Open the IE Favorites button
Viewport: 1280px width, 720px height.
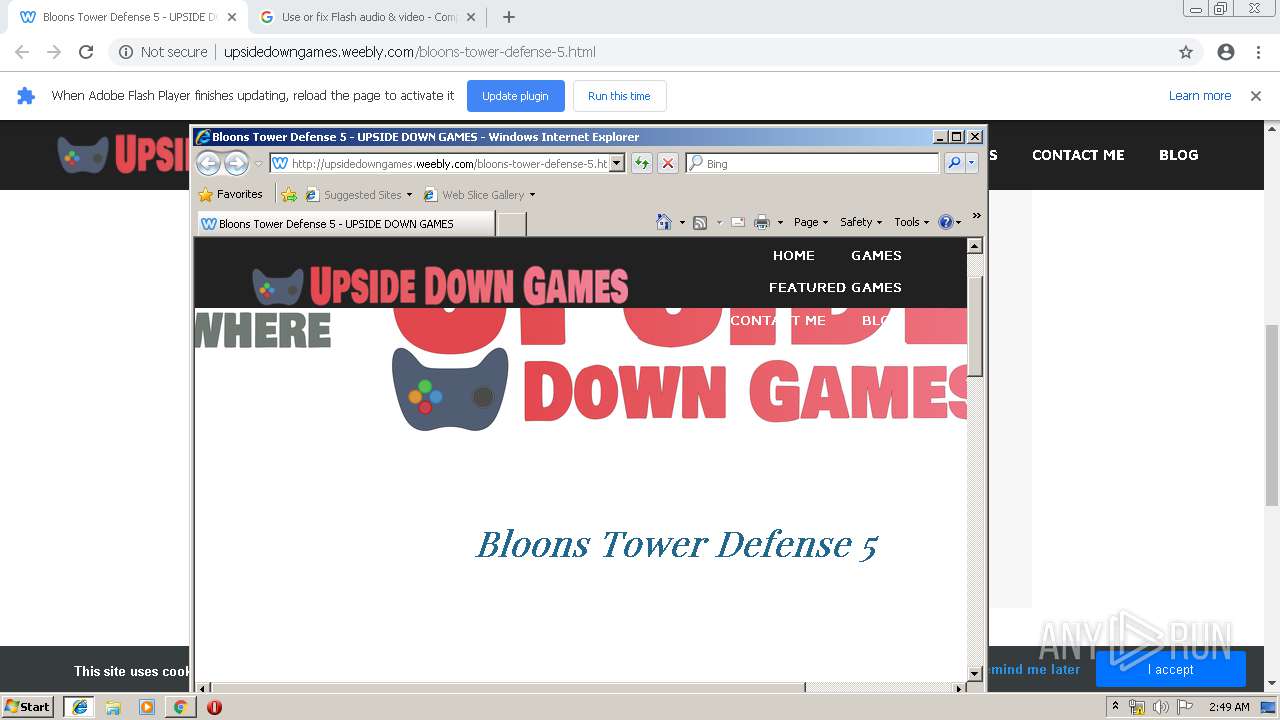[x=231, y=194]
